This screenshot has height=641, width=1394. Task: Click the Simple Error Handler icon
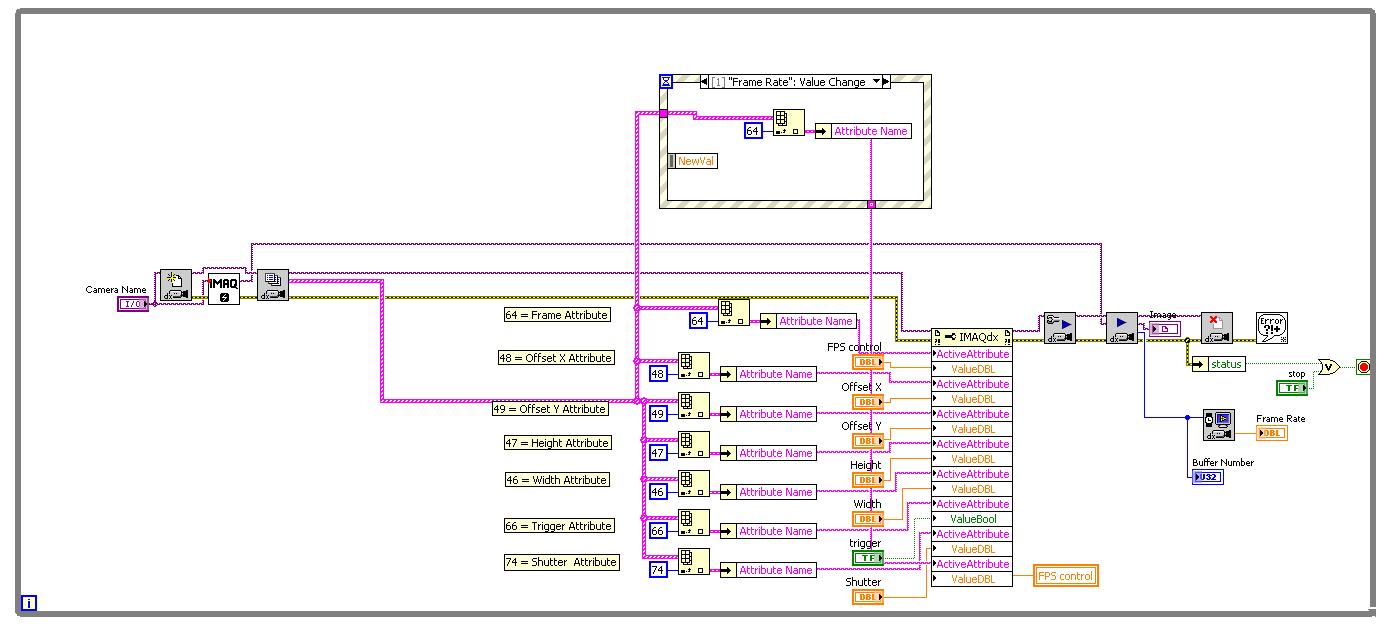point(1271,328)
